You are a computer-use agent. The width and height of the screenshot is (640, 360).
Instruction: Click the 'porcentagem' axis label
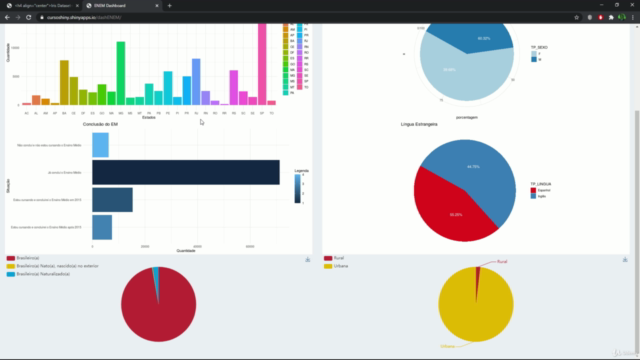[467, 118]
